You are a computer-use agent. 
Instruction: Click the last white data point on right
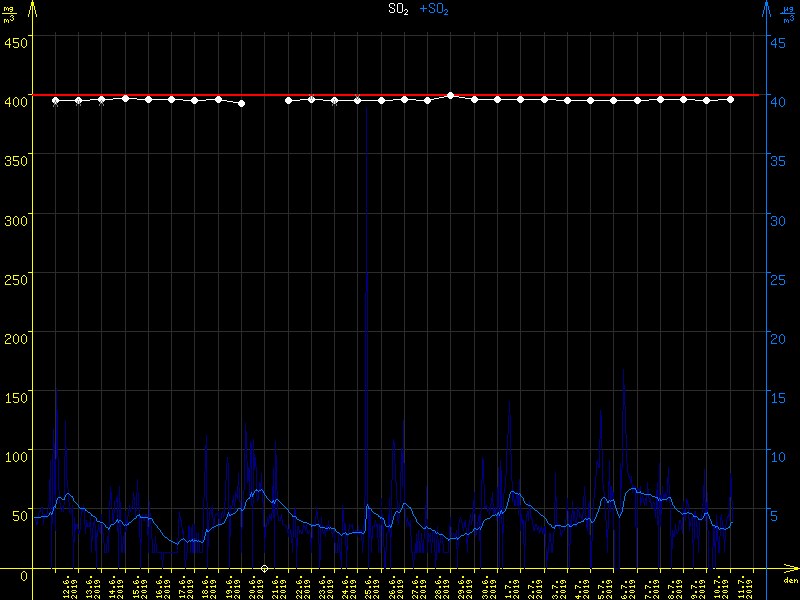[731, 99]
